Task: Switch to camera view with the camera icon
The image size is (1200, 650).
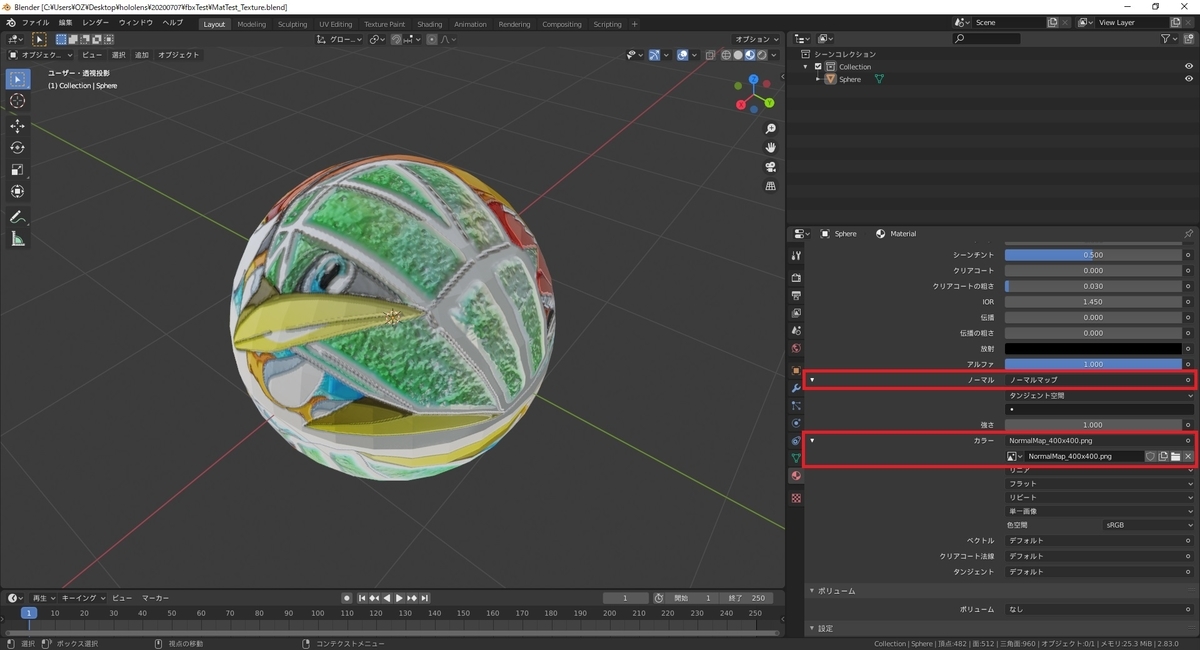Action: tap(771, 167)
